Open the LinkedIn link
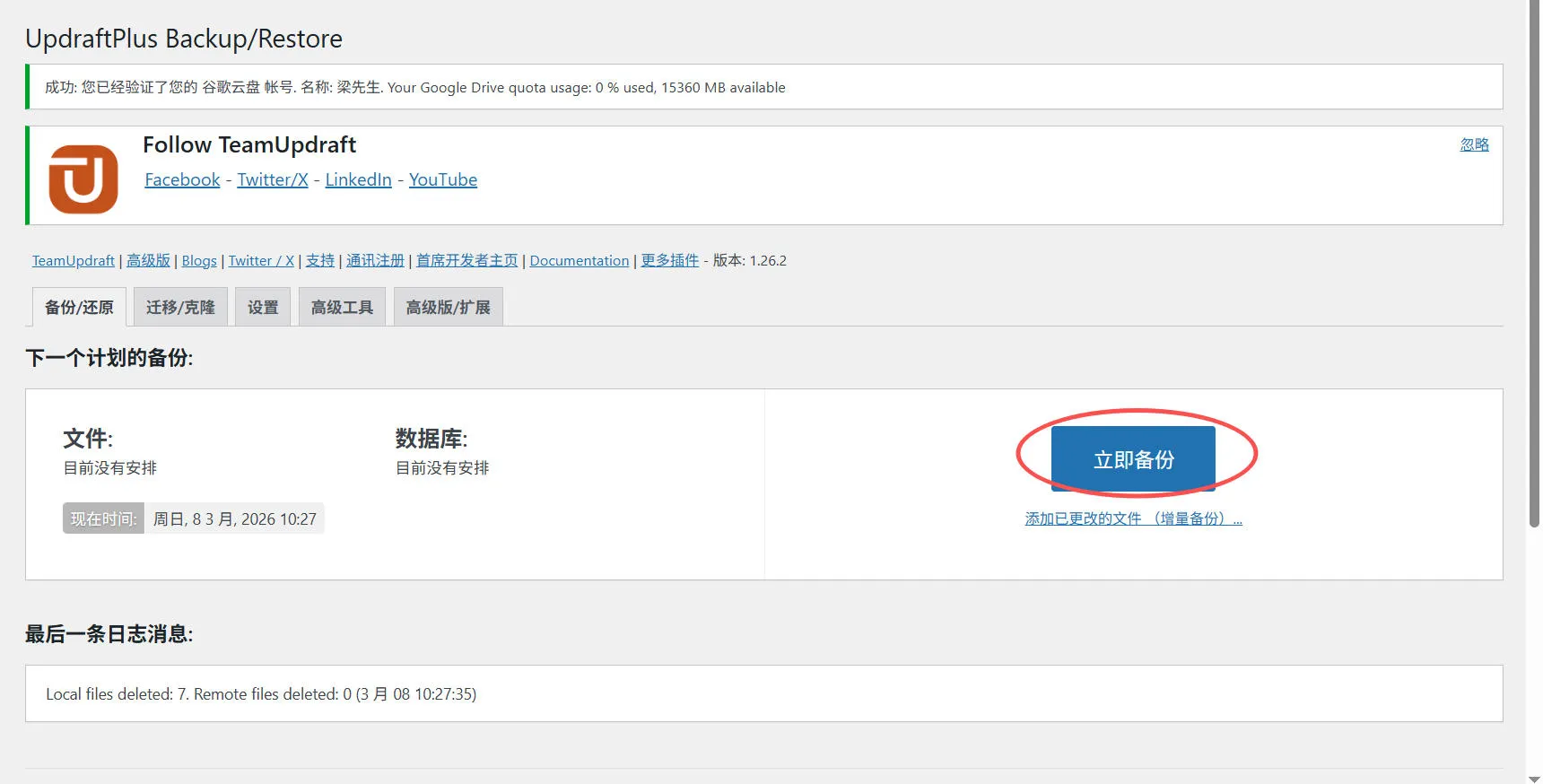 [358, 179]
